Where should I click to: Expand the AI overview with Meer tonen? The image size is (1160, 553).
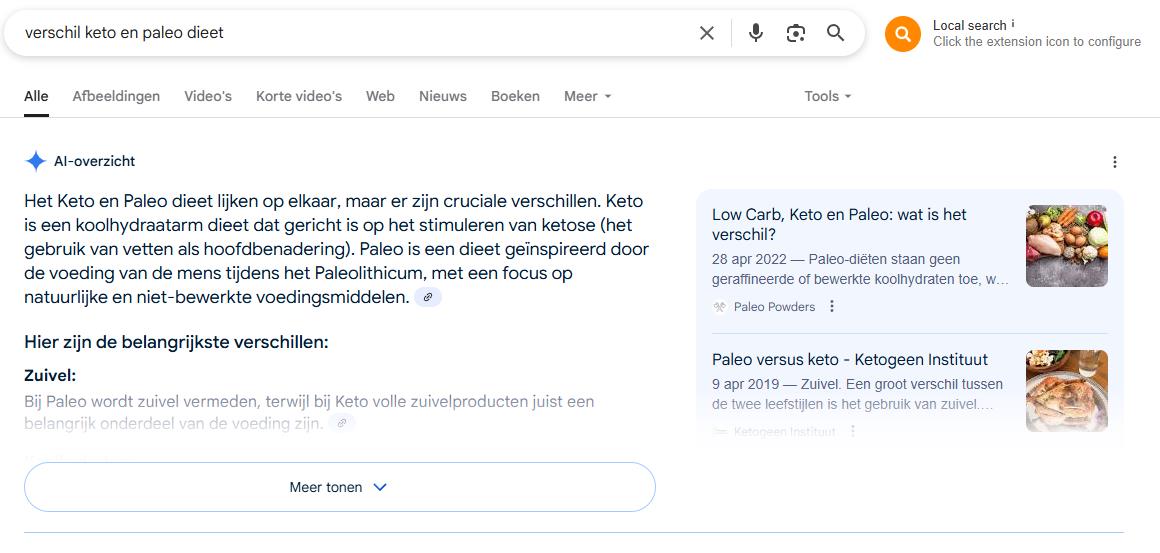[x=340, y=487]
